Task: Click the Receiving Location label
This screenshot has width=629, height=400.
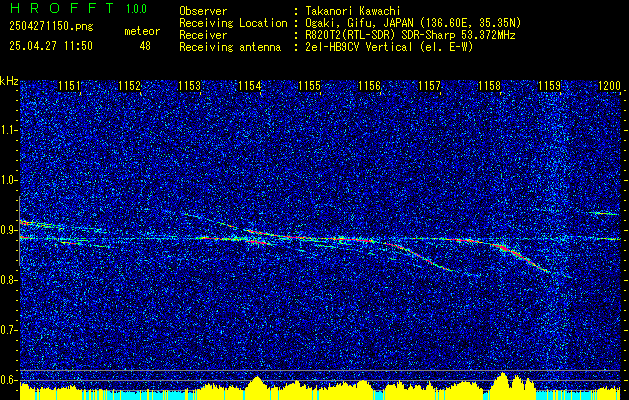Action: tap(233, 23)
